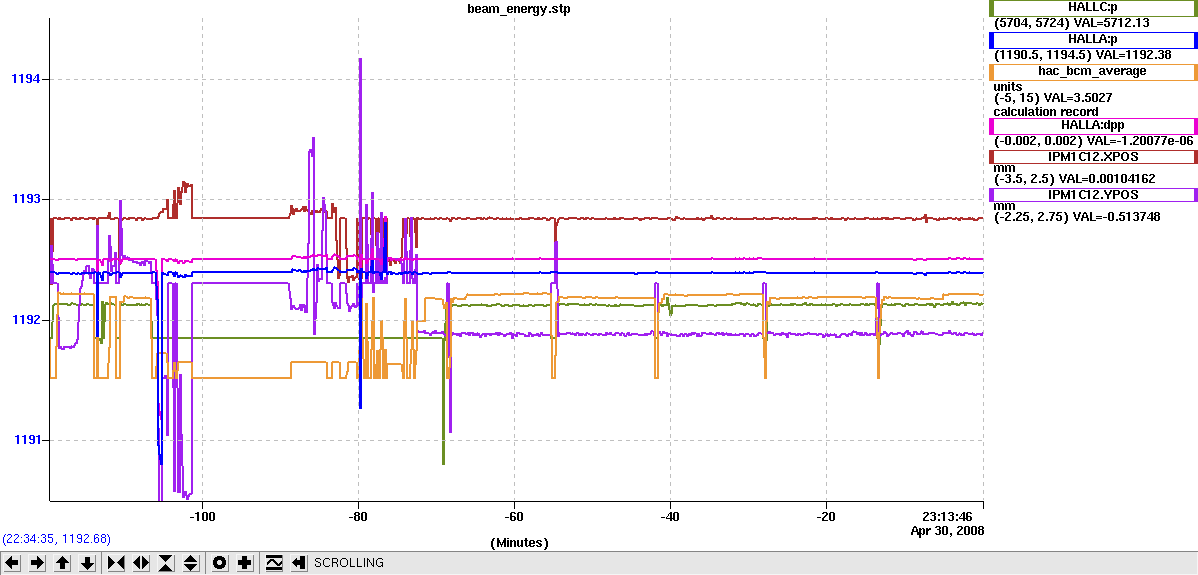Click the (Minutes) x-axis label
Image resolution: width=1198 pixels, height=575 pixels.
click(x=520, y=543)
